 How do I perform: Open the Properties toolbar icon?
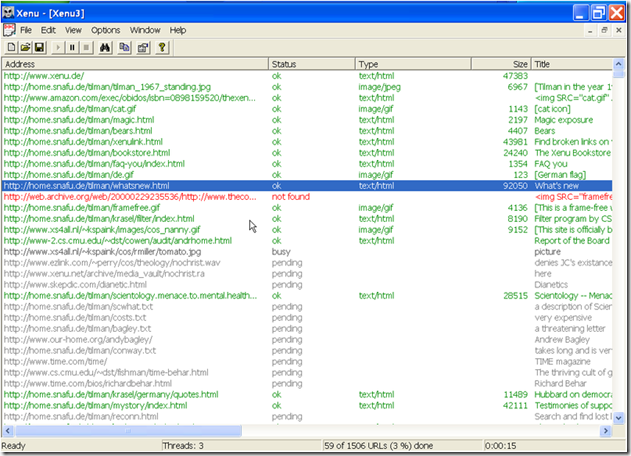pos(143,47)
